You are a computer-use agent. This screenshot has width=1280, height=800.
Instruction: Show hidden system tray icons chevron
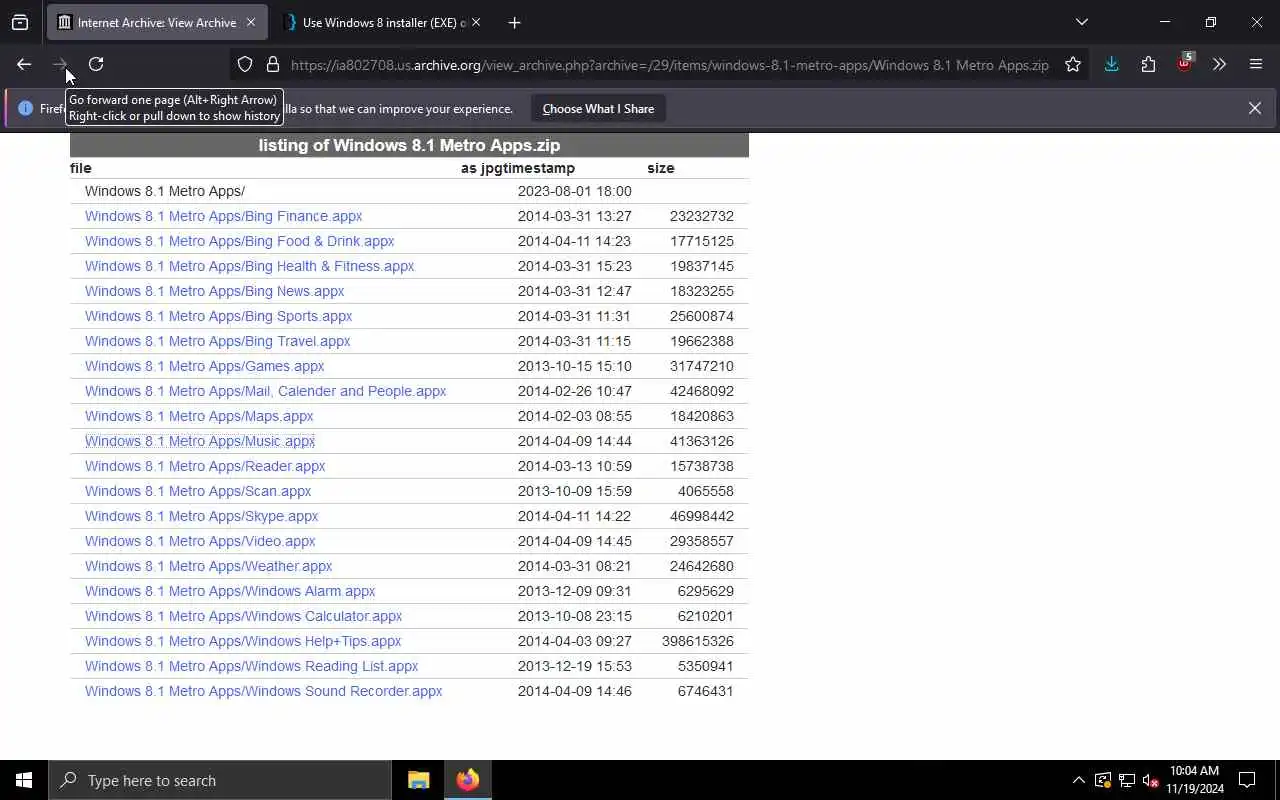(1078, 780)
